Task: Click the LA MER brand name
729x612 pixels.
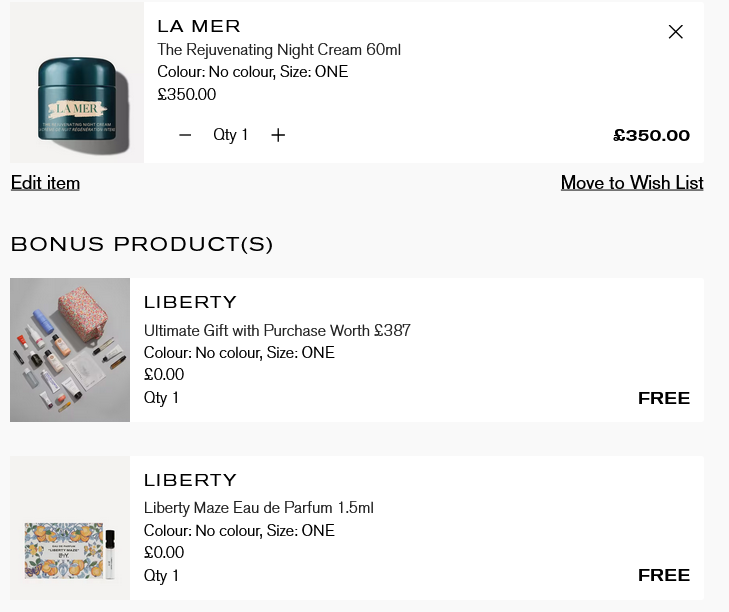Action: click(199, 26)
